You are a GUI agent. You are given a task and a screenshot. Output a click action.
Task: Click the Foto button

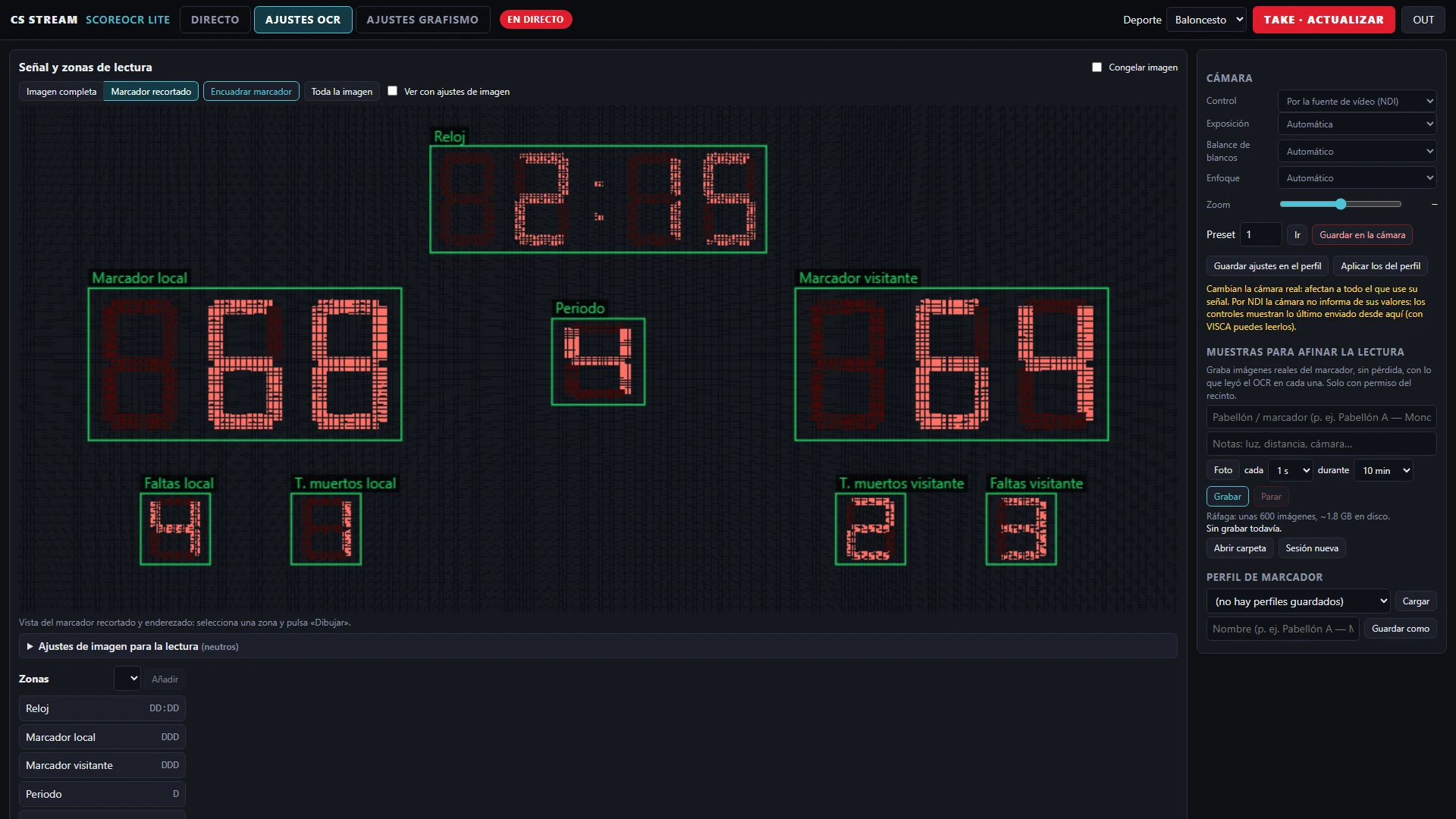pyautogui.click(x=1222, y=470)
